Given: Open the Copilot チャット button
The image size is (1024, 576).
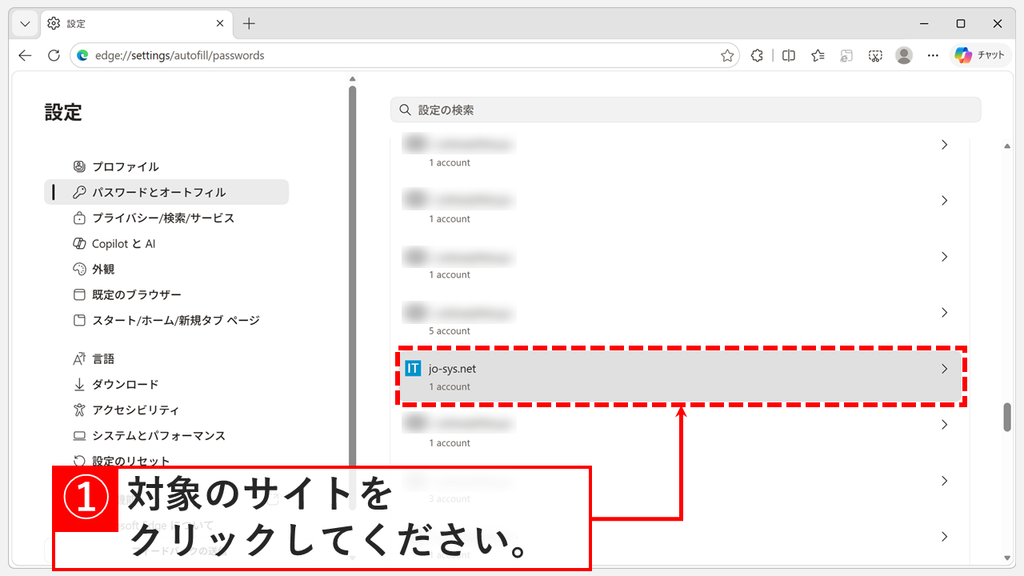Looking at the screenshot, I should (x=980, y=56).
